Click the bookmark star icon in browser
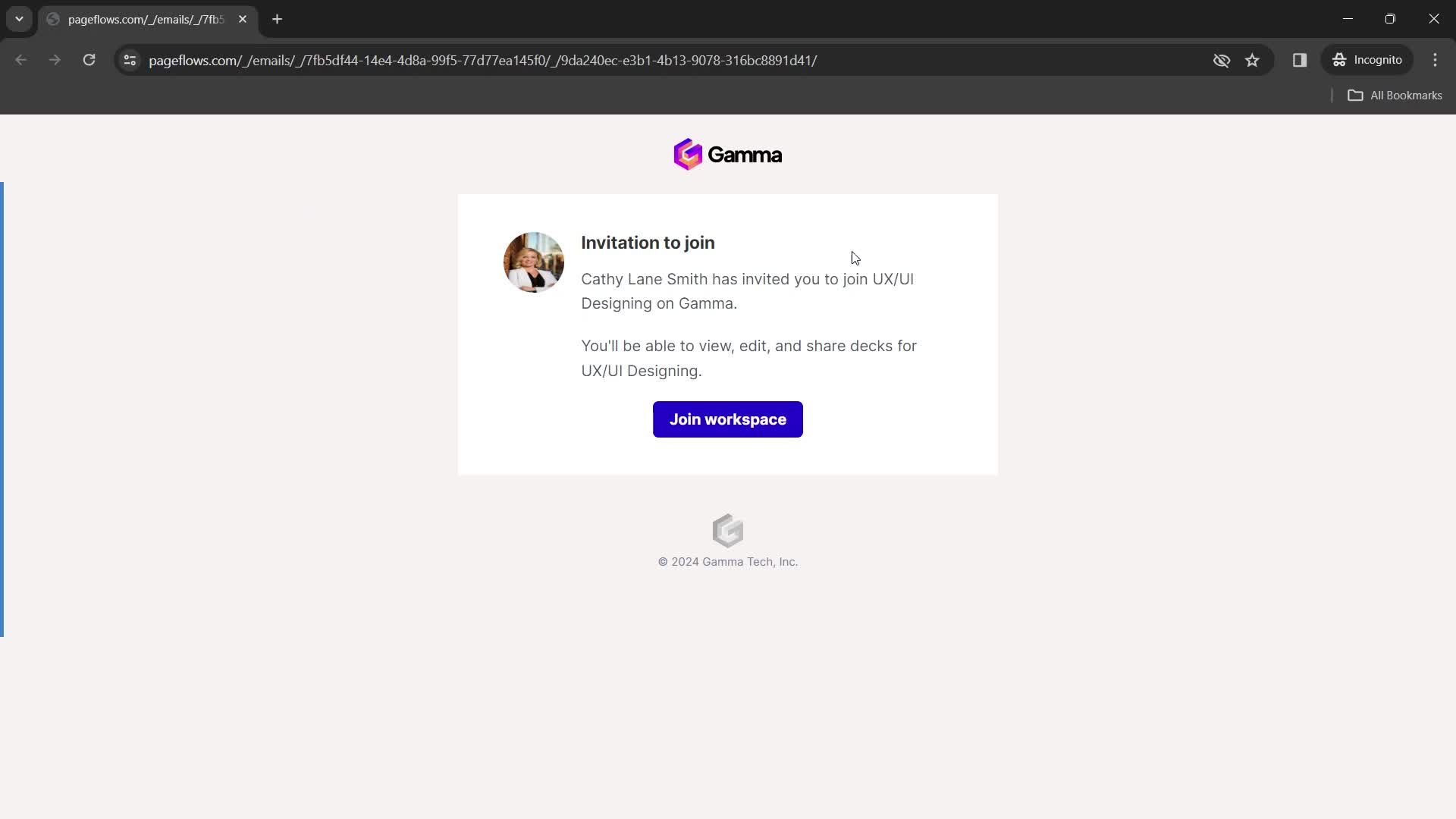This screenshot has width=1456, height=819. click(x=1253, y=60)
